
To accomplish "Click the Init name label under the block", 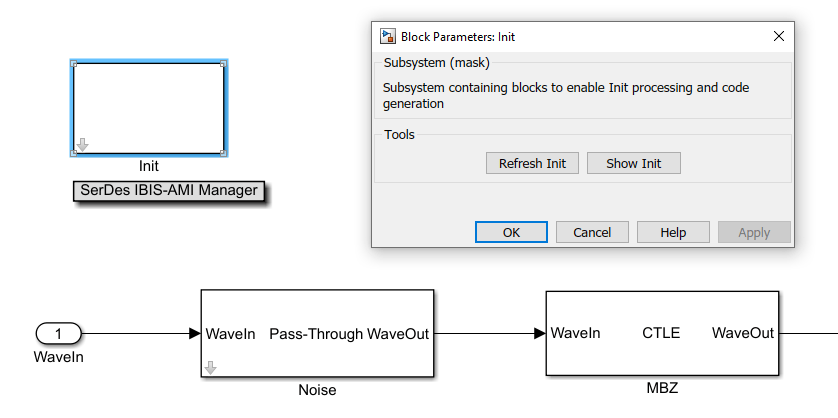I will click(148, 166).
